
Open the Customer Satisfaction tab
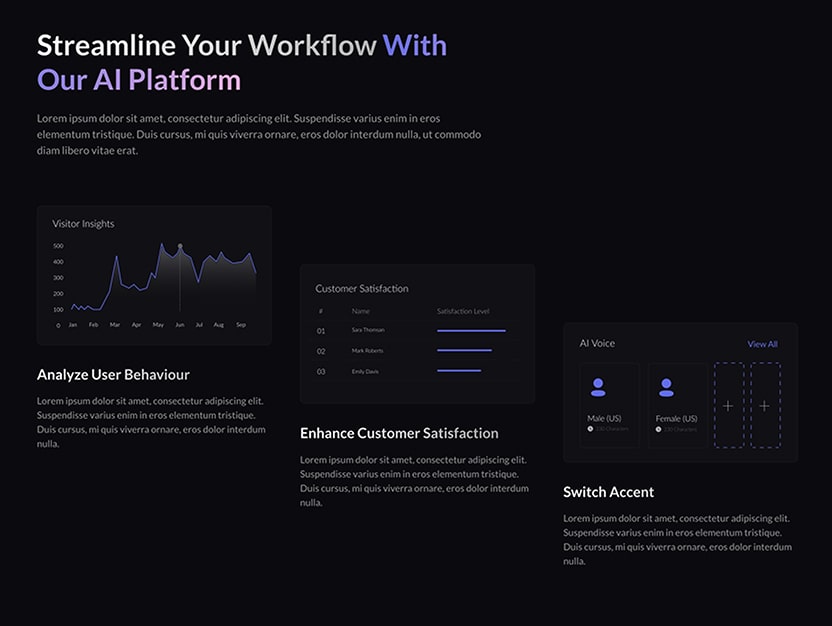[x=362, y=288]
